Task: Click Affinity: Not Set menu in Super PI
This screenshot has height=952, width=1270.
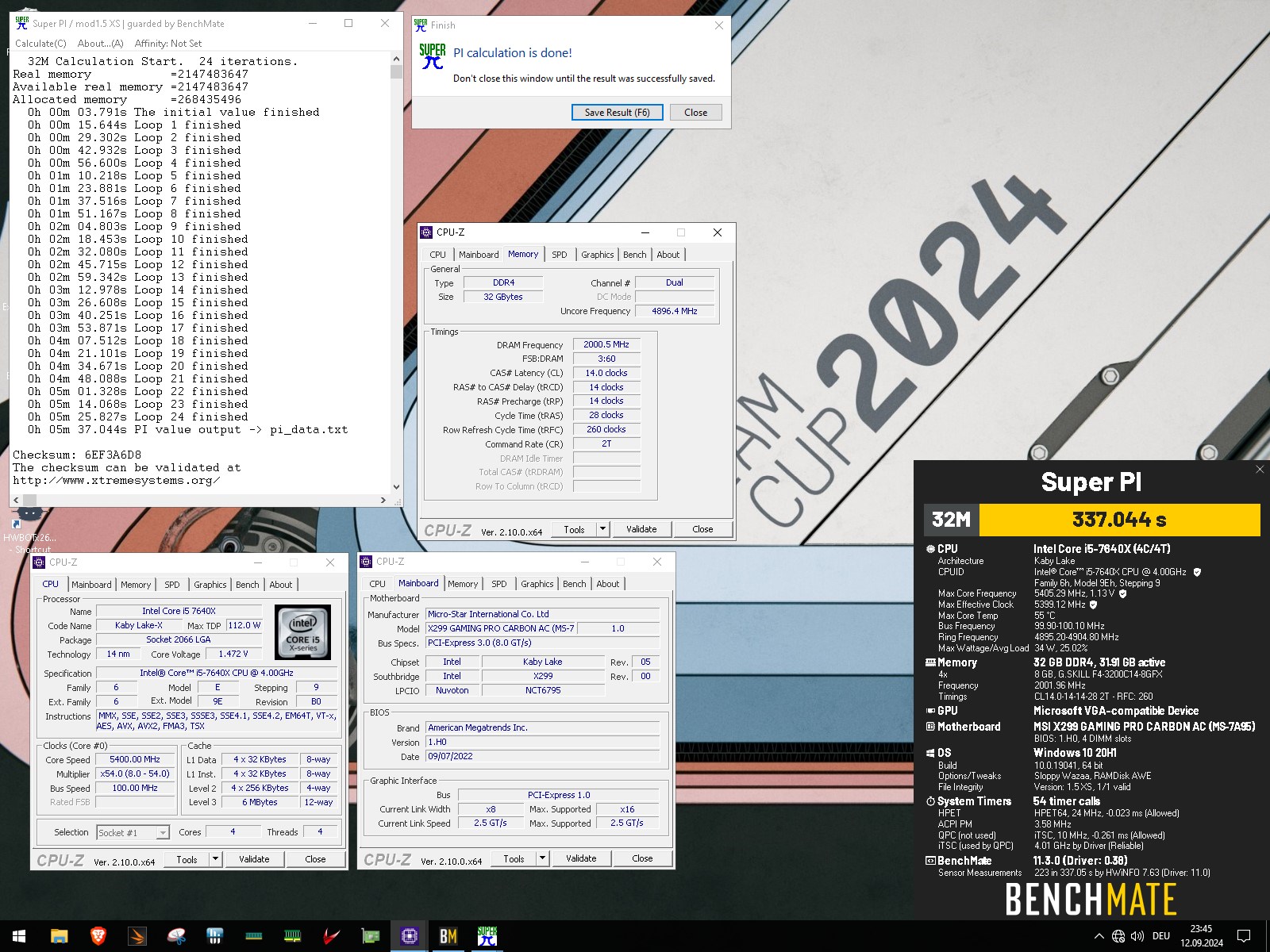Action: tap(167, 44)
